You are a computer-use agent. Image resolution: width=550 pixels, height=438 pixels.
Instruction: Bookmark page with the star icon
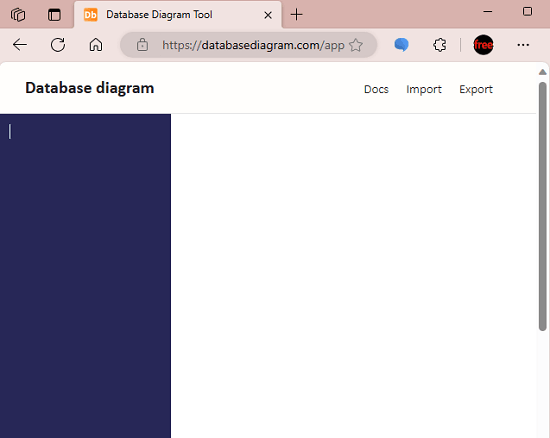(356, 45)
